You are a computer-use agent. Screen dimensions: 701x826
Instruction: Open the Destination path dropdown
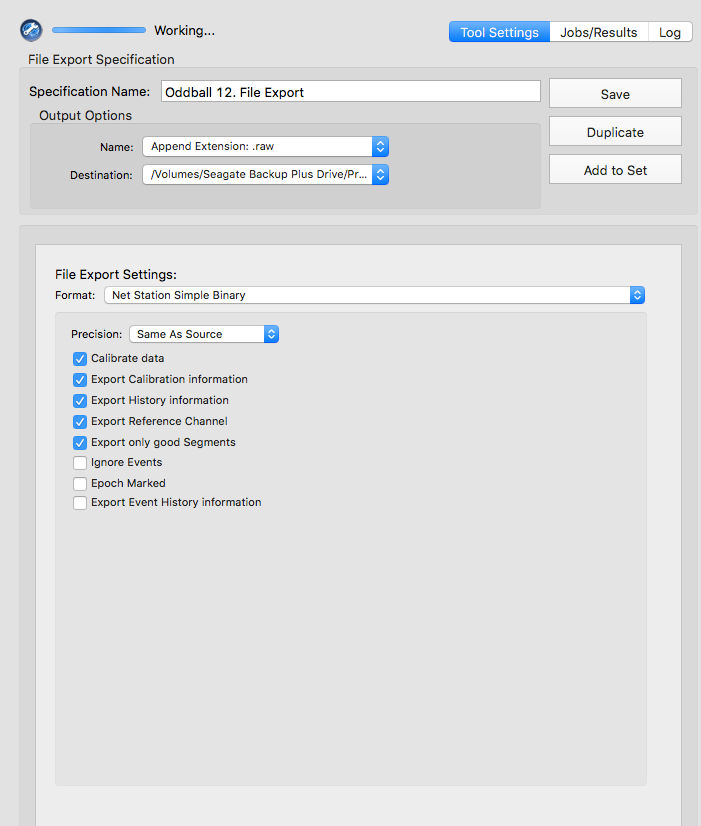265,174
